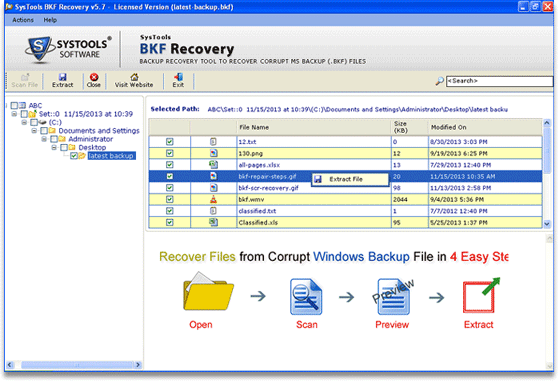The width and height of the screenshot is (558, 381).
Task: Click the Preview document illustration
Action: (x=393, y=296)
